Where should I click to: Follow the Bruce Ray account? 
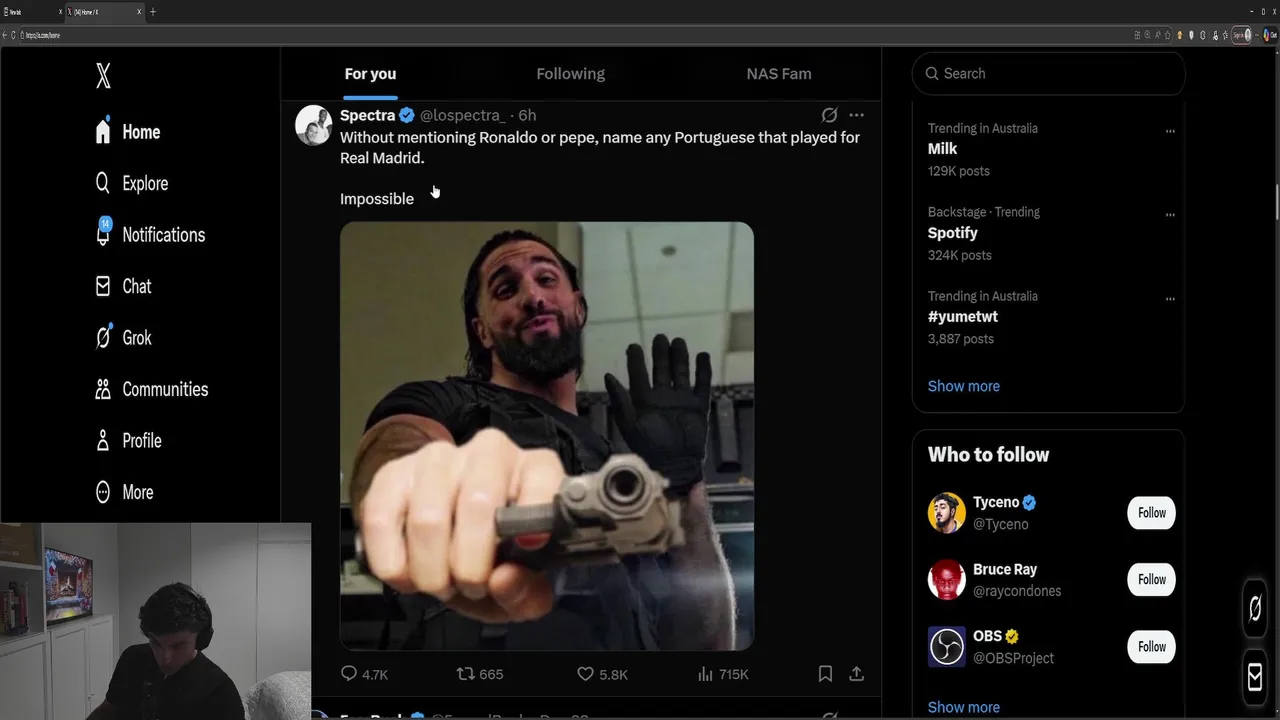1151,580
